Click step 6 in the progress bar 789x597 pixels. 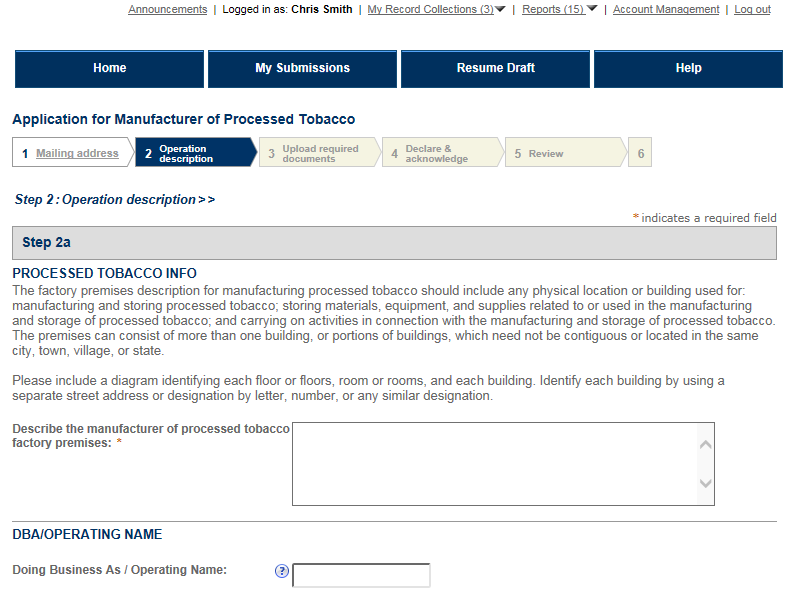(x=640, y=154)
